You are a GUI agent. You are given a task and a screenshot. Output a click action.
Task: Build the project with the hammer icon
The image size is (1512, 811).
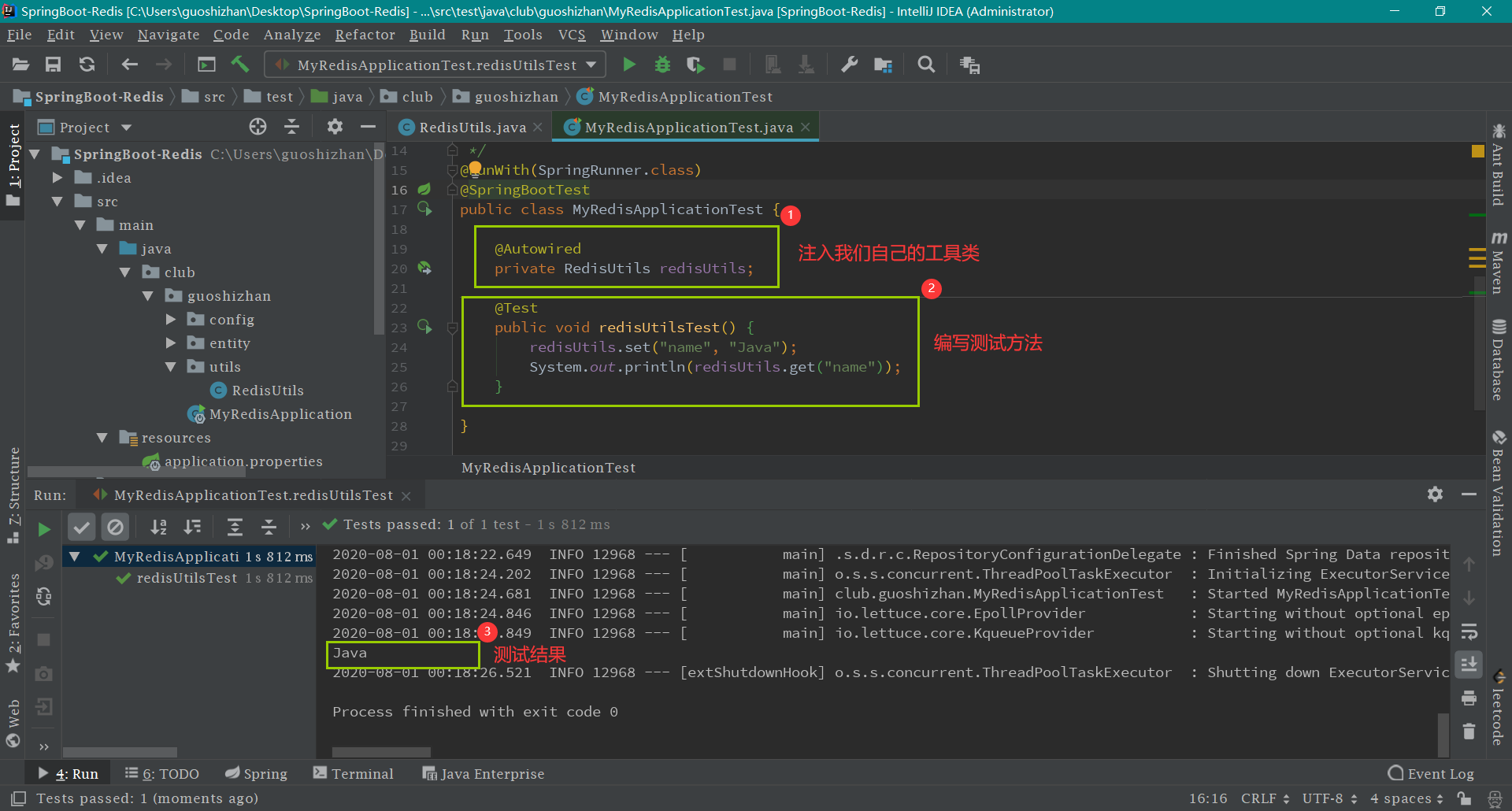(240, 65)
